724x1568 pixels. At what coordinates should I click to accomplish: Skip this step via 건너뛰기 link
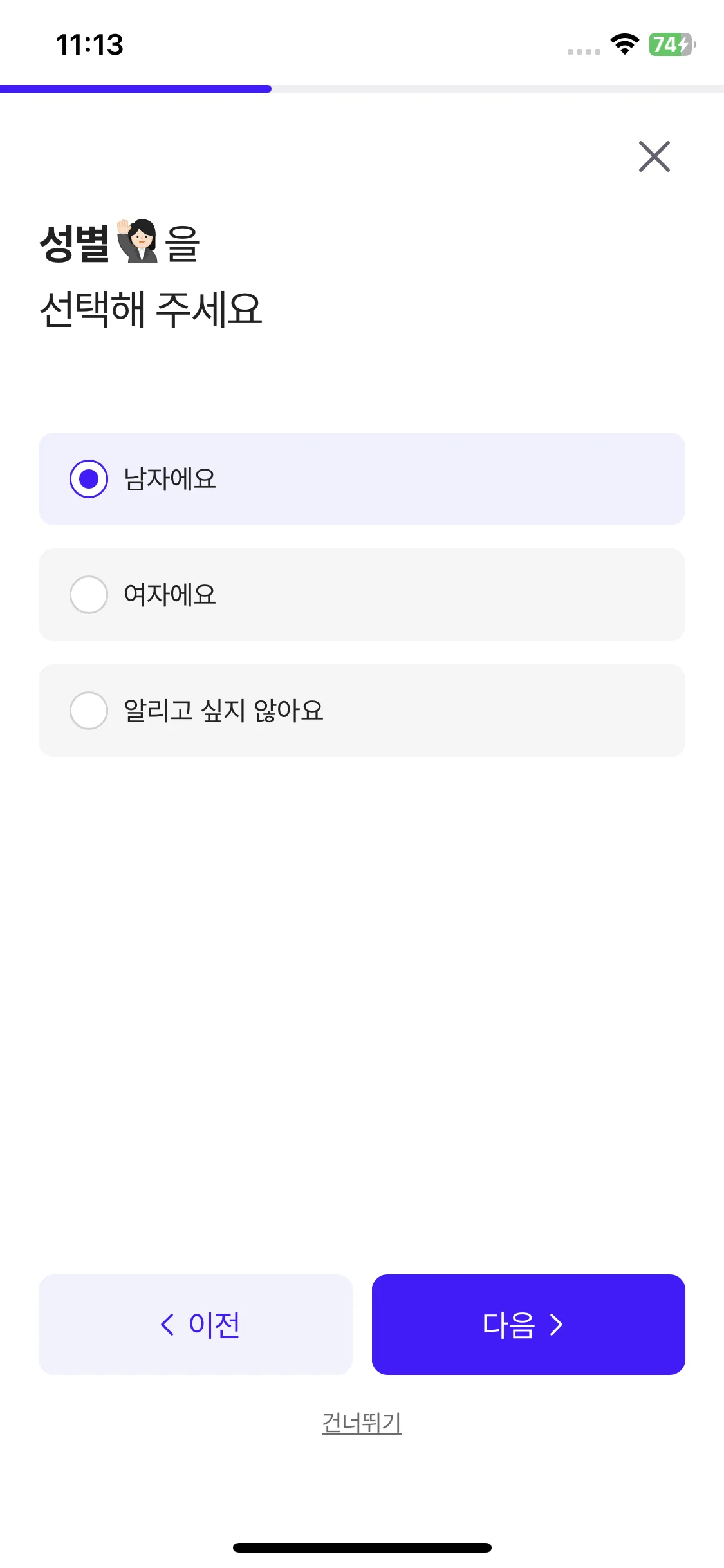(x=362, y=1423)
